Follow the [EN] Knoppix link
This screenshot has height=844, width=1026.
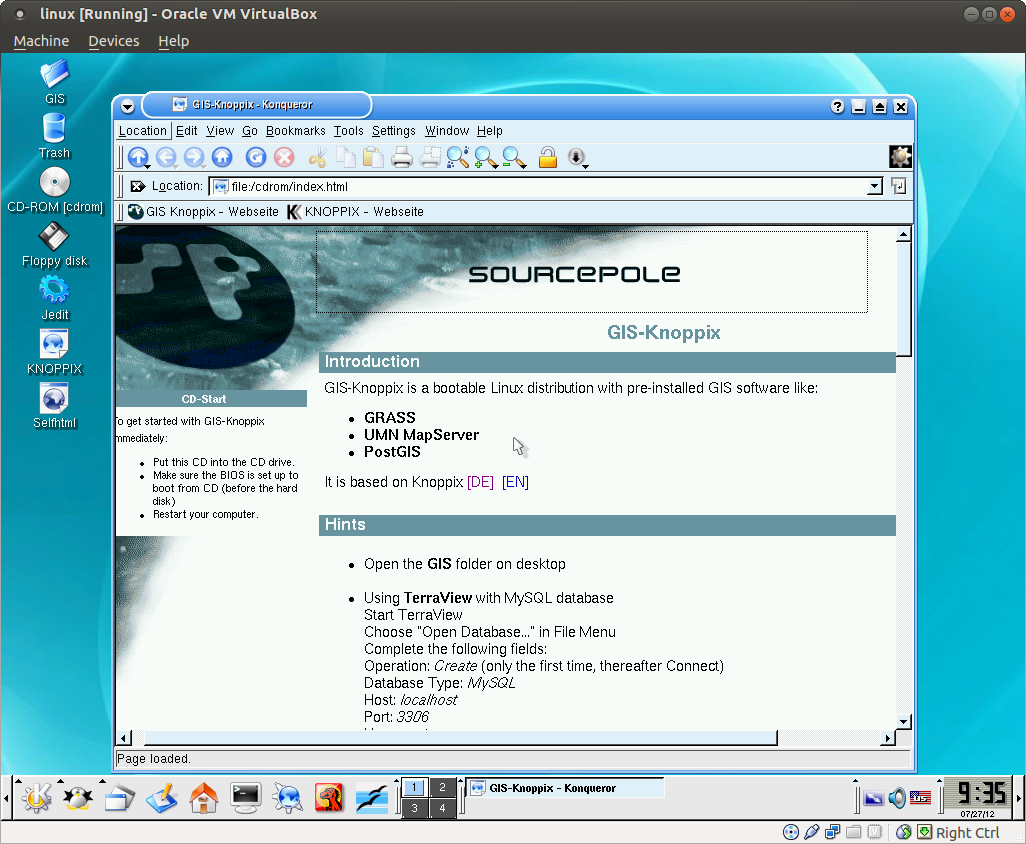515,482
